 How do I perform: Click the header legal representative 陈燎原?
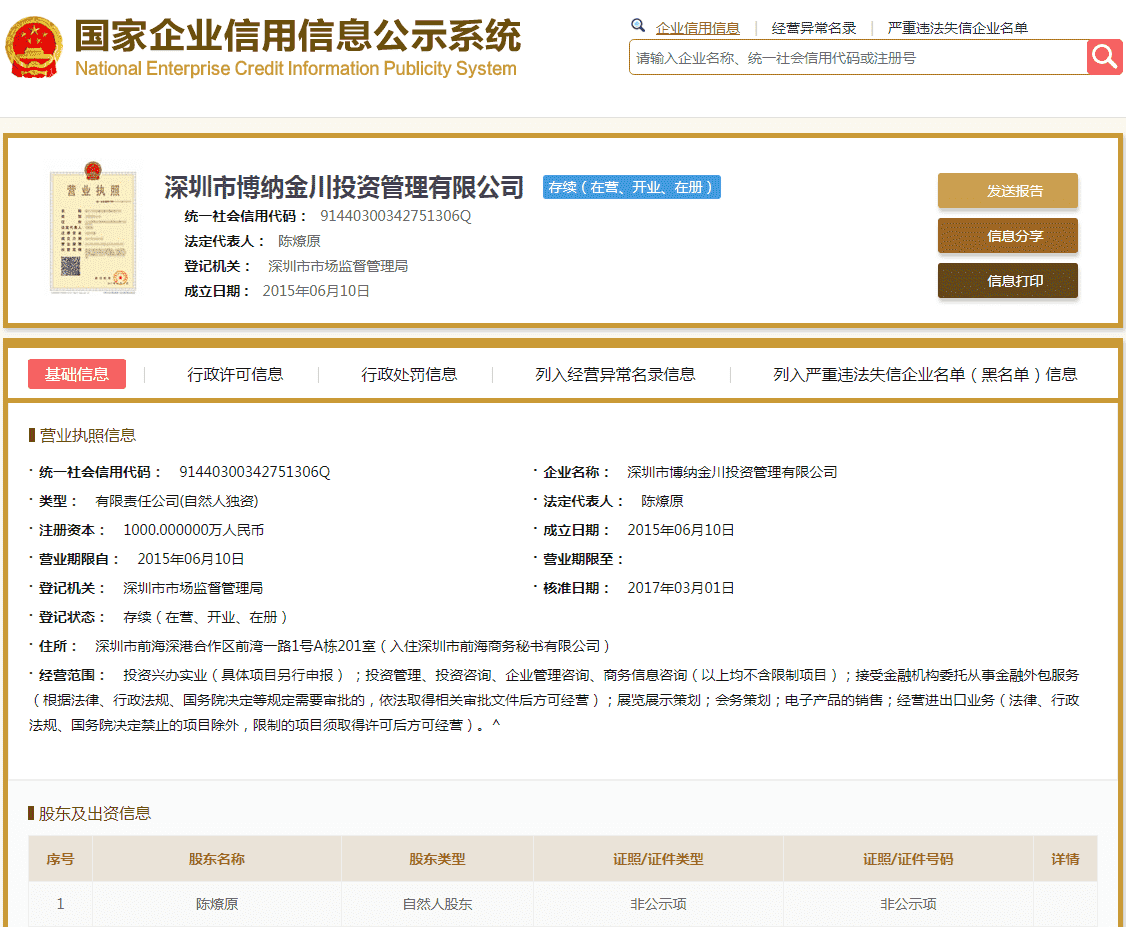point(299,241)
